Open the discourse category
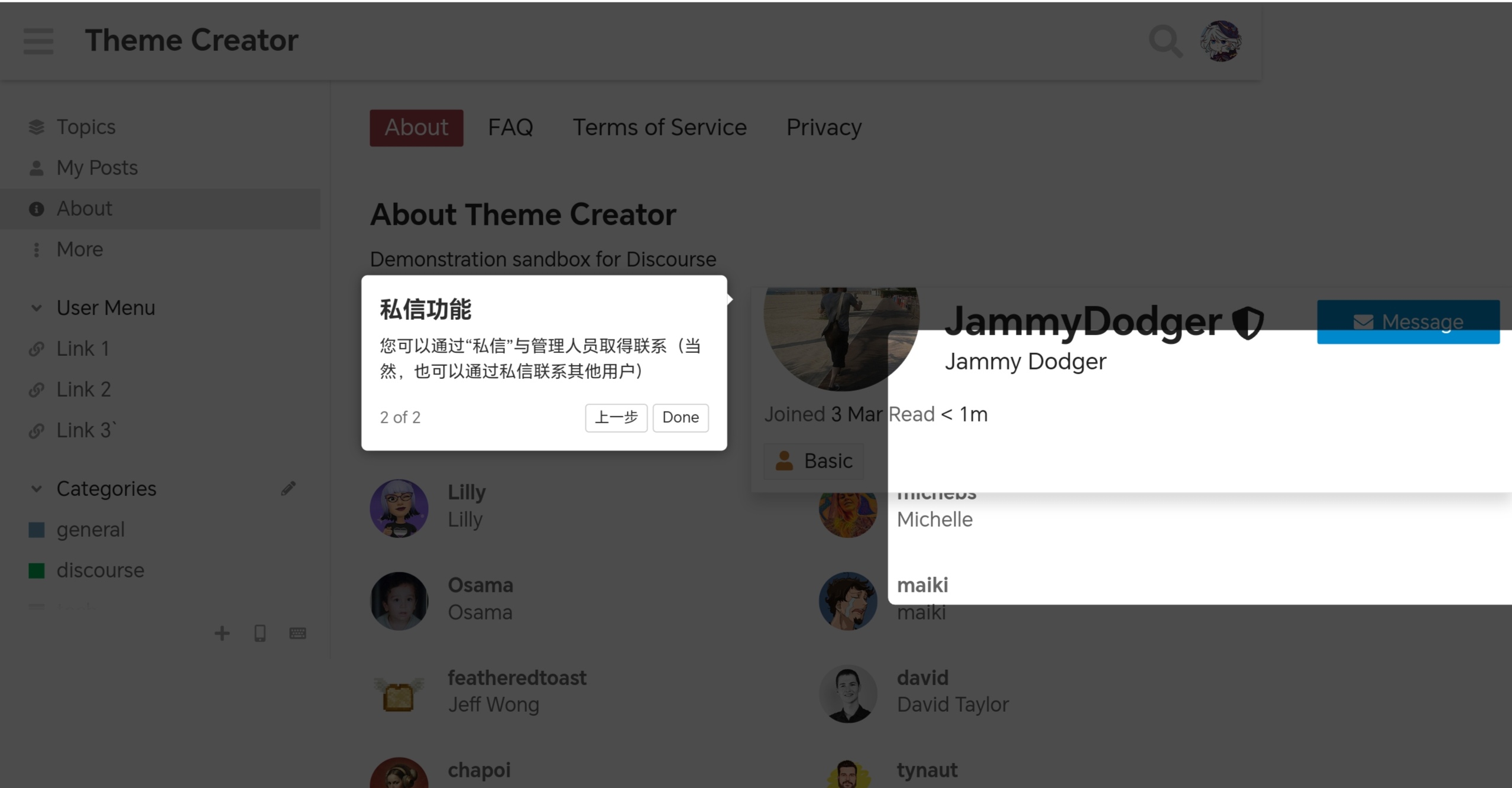The image size is (1512, 788). click(101, 570)
